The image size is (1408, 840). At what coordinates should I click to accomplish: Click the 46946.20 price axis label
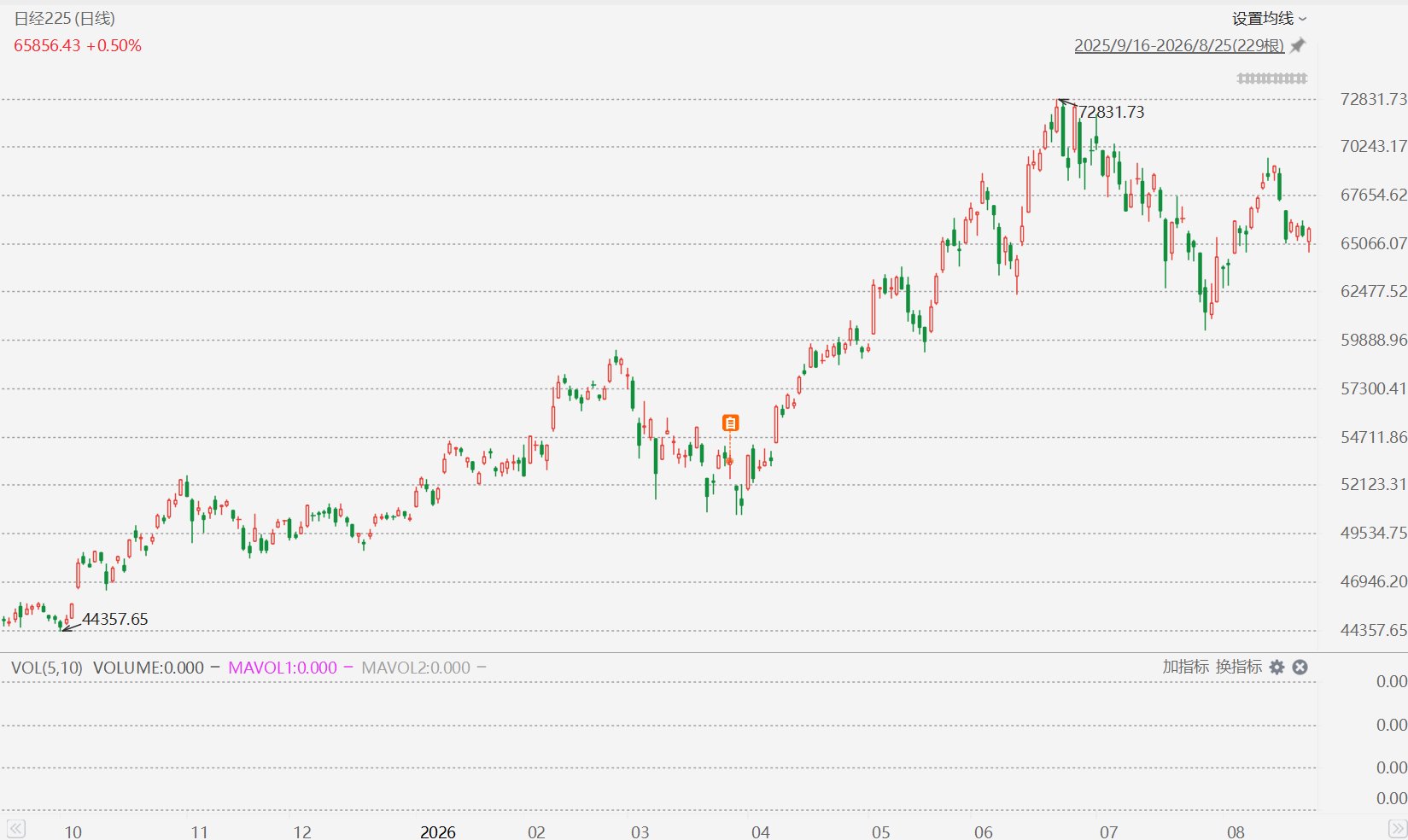coord(1373,581)
